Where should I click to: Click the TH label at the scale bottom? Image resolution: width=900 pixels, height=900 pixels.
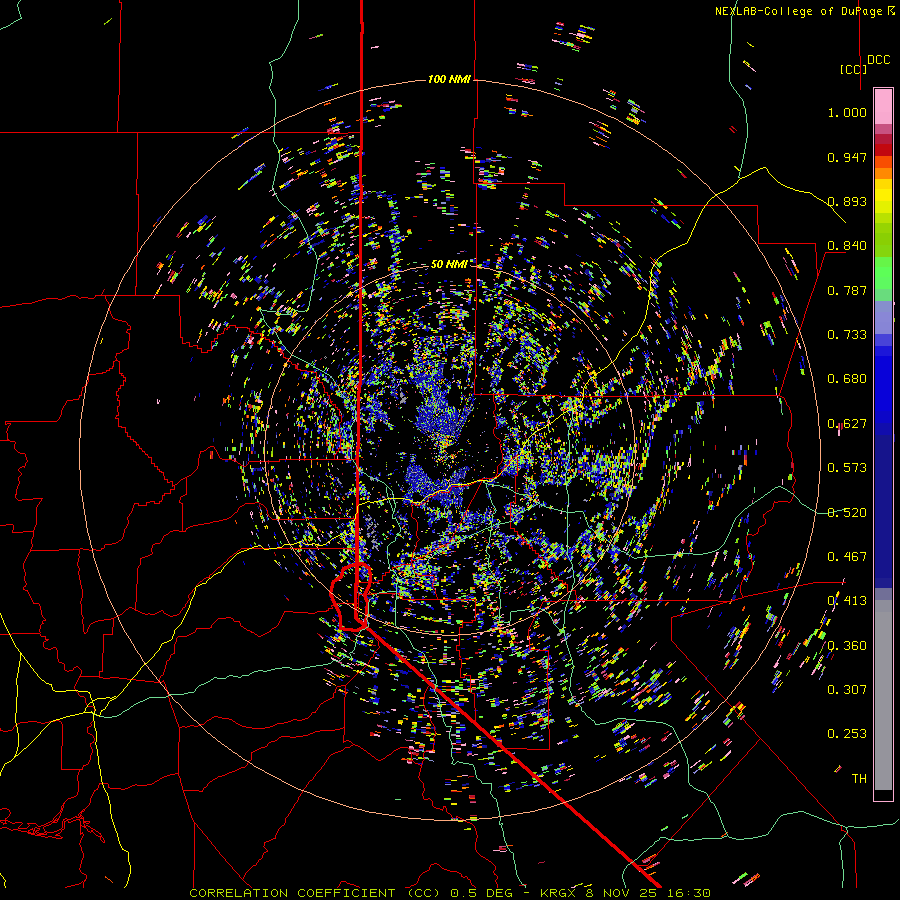[859, 779]
